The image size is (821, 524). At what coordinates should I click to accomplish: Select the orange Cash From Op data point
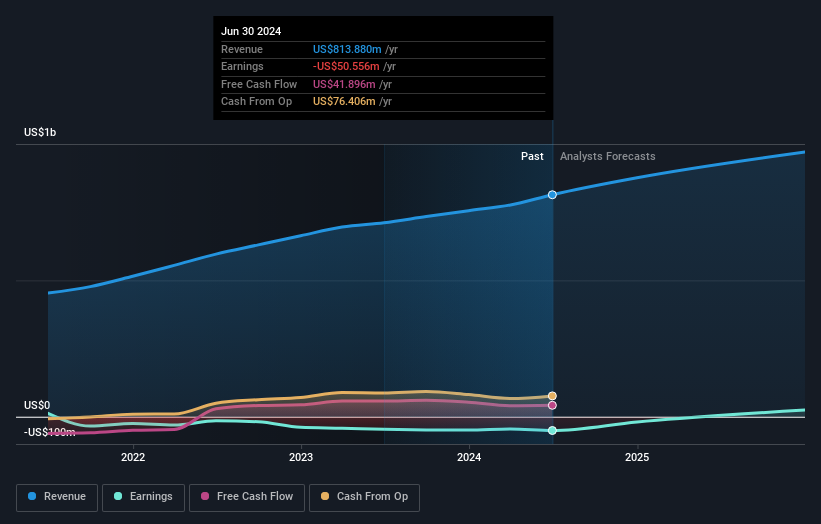pos(552,396)
